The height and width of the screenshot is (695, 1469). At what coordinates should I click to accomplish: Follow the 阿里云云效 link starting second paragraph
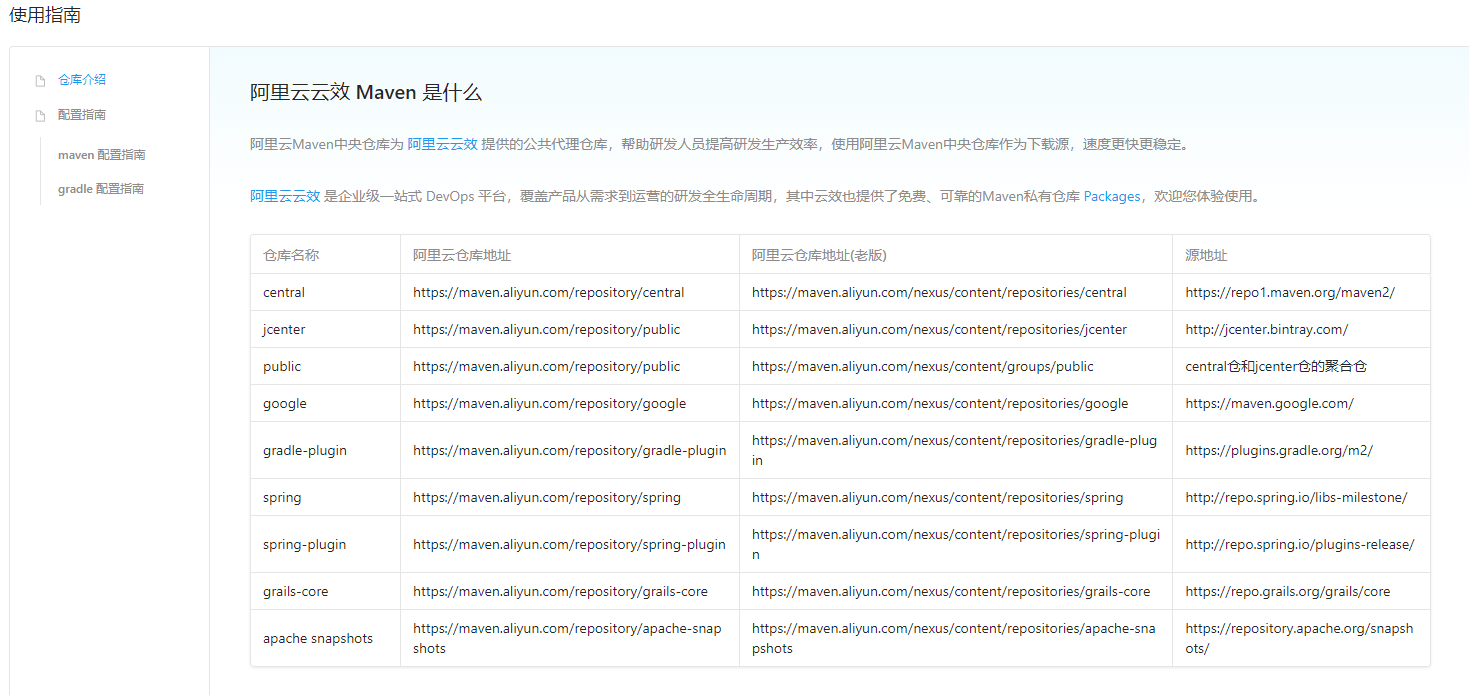coord(285,196)
